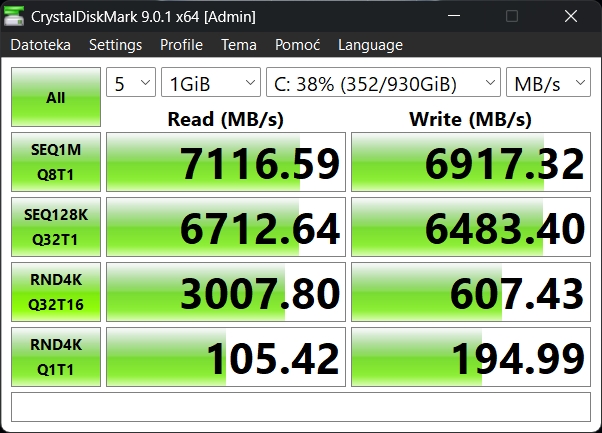Start the SEQ128K Q32T1 test
The width and height of the screenshot is (602, 433).
(x=56, y=227)
